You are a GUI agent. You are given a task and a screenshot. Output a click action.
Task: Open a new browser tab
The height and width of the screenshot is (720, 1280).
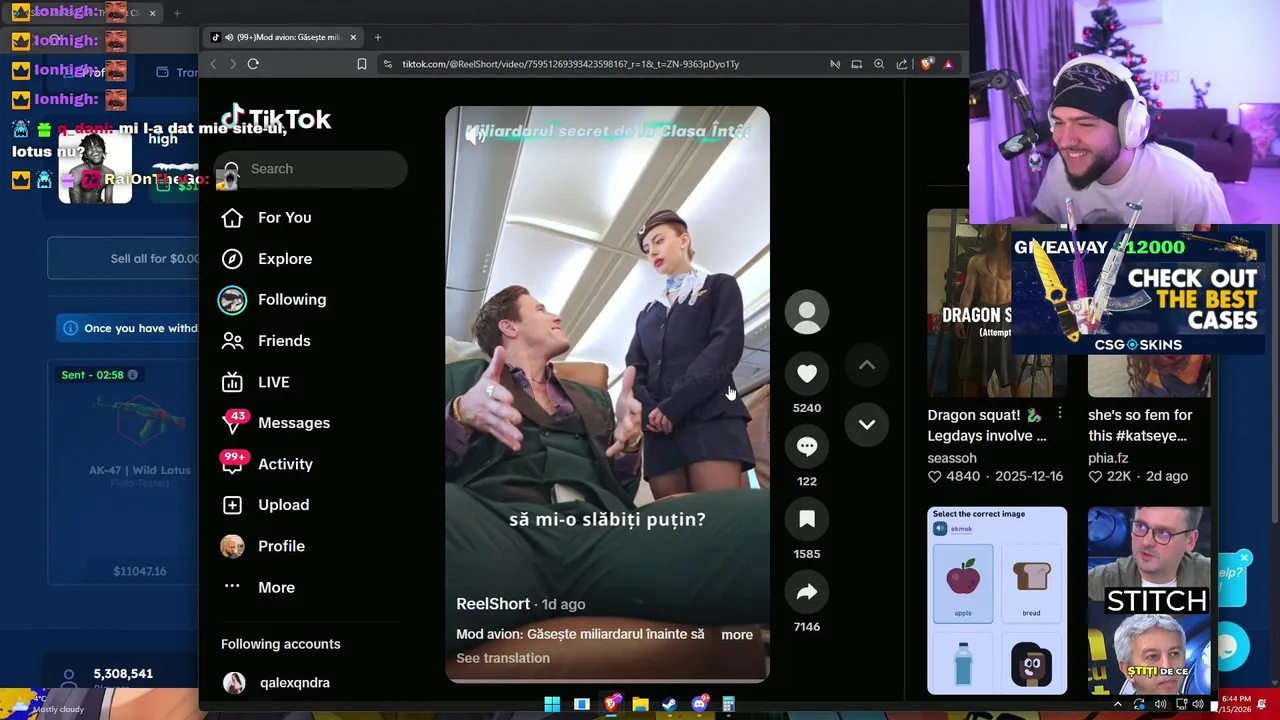tap(378, 37)
